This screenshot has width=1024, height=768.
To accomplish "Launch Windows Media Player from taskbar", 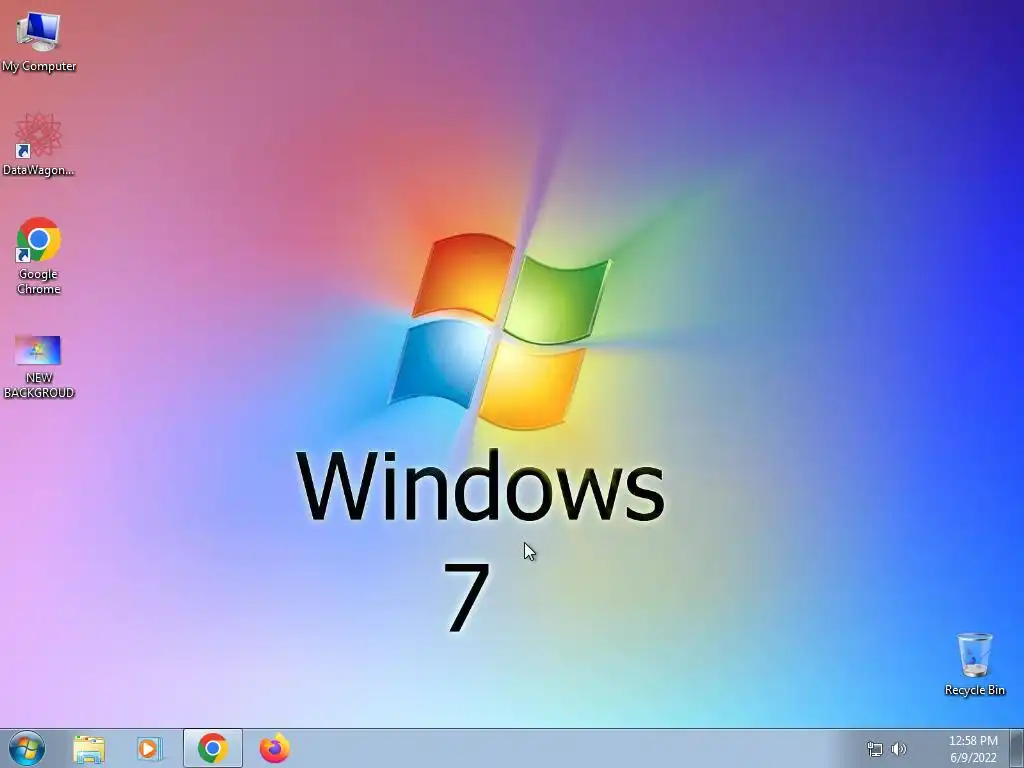I will click(149, 748).
